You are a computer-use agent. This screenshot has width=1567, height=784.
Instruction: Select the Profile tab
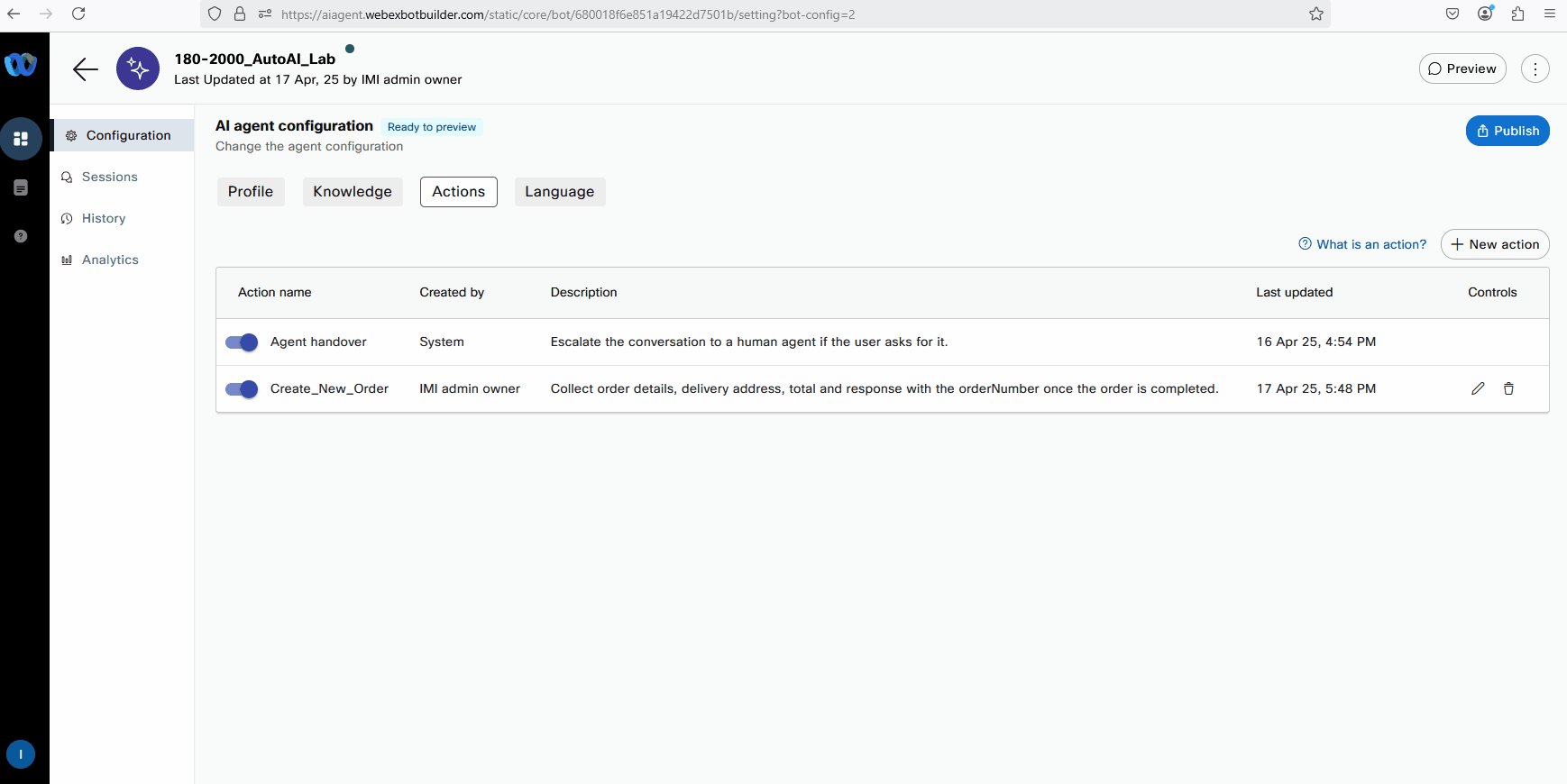click(x=251, y=192)
